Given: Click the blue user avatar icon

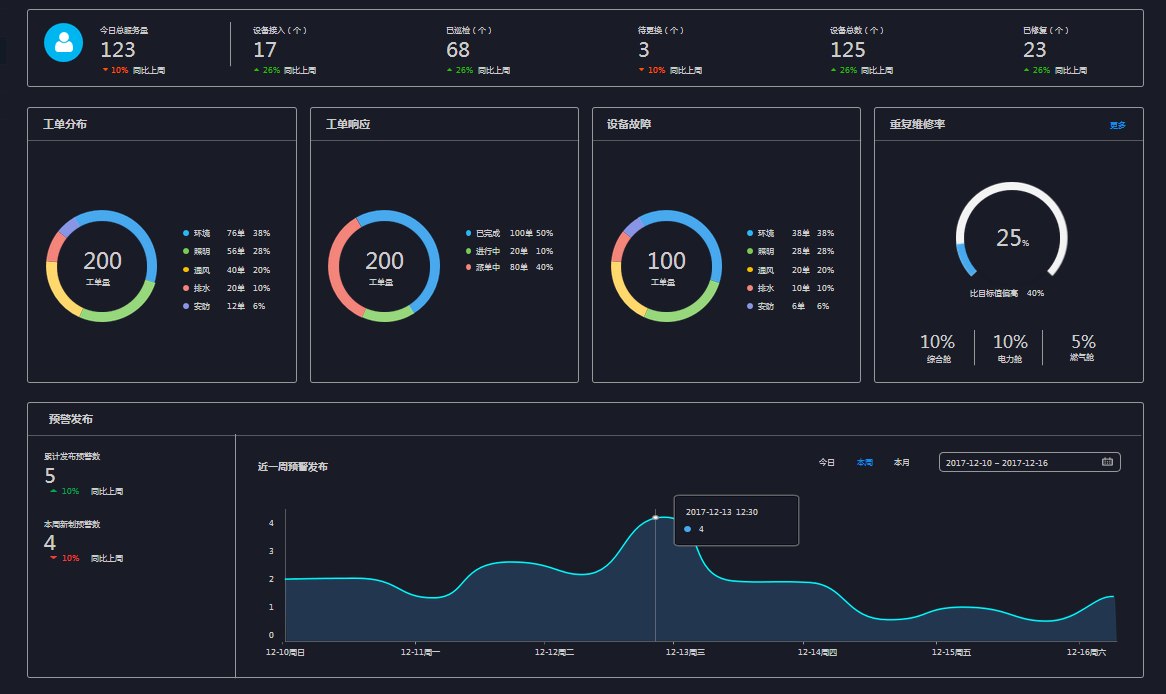Looking at the screenshot, I should coord(64,42).
